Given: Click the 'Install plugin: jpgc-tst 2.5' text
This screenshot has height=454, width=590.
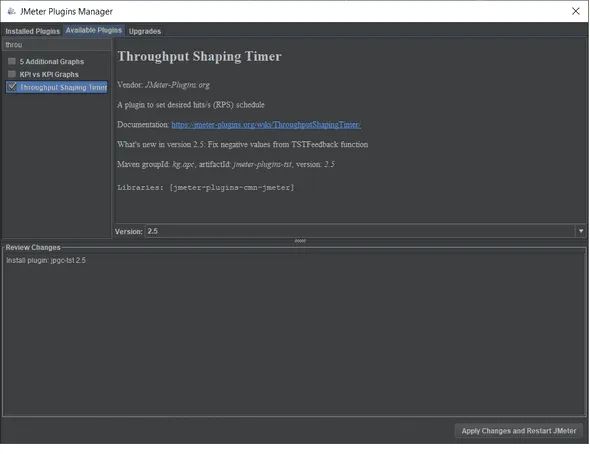Looking at the screenshot, I should tap(46, 260).
